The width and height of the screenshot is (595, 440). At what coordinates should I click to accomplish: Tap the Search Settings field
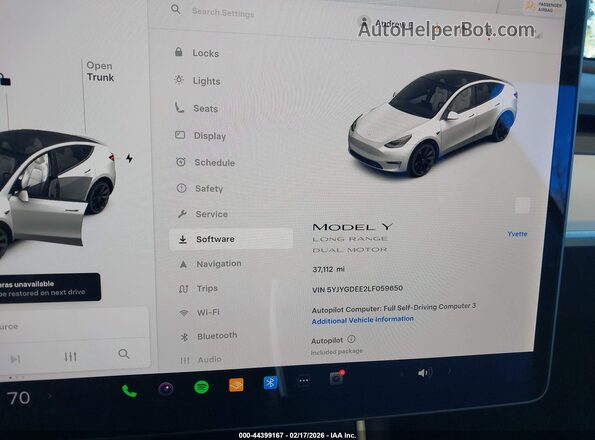(223, 13)
